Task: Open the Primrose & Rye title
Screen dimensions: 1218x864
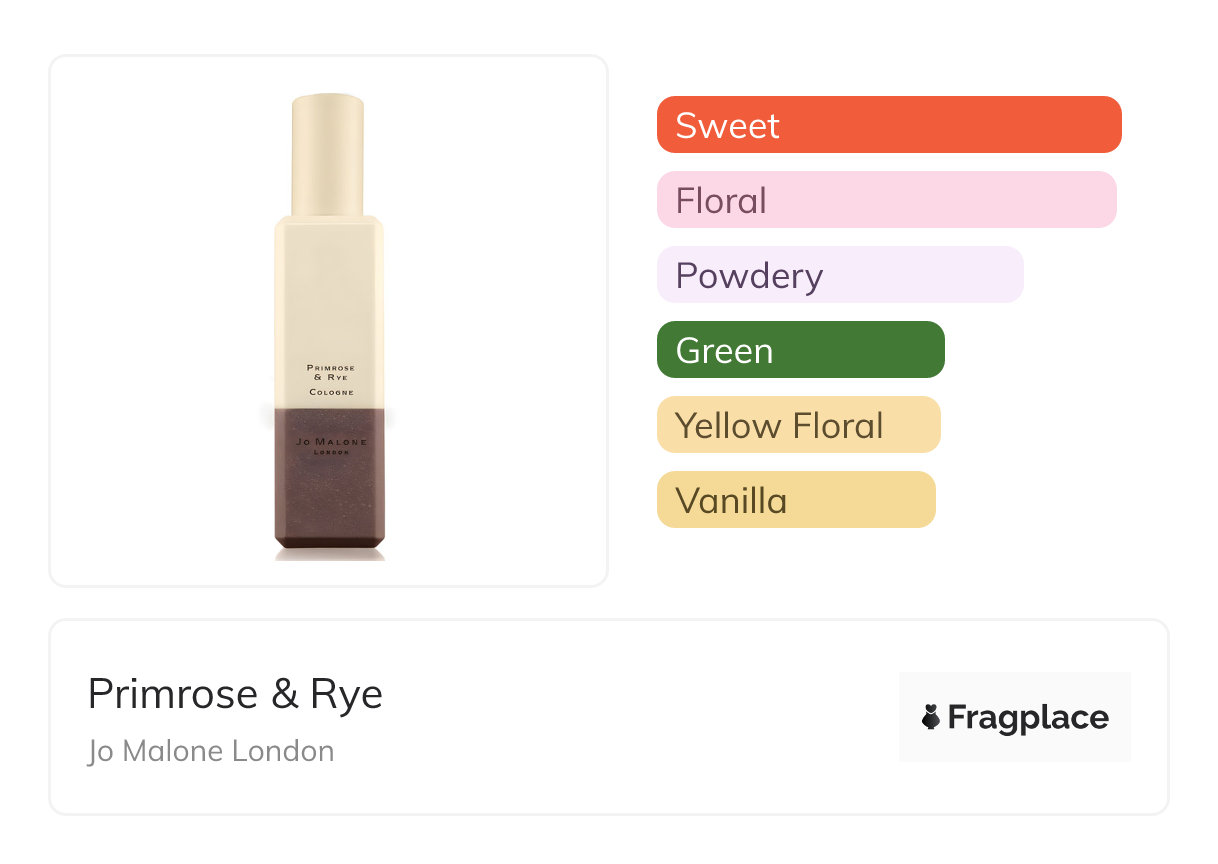Action: pyautogui.click(x=235, y=694)
